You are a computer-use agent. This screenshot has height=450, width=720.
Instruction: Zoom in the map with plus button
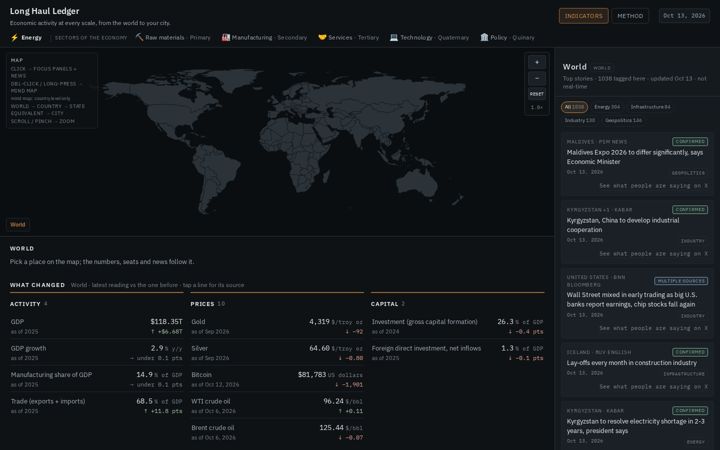click(x=537, y=62)
